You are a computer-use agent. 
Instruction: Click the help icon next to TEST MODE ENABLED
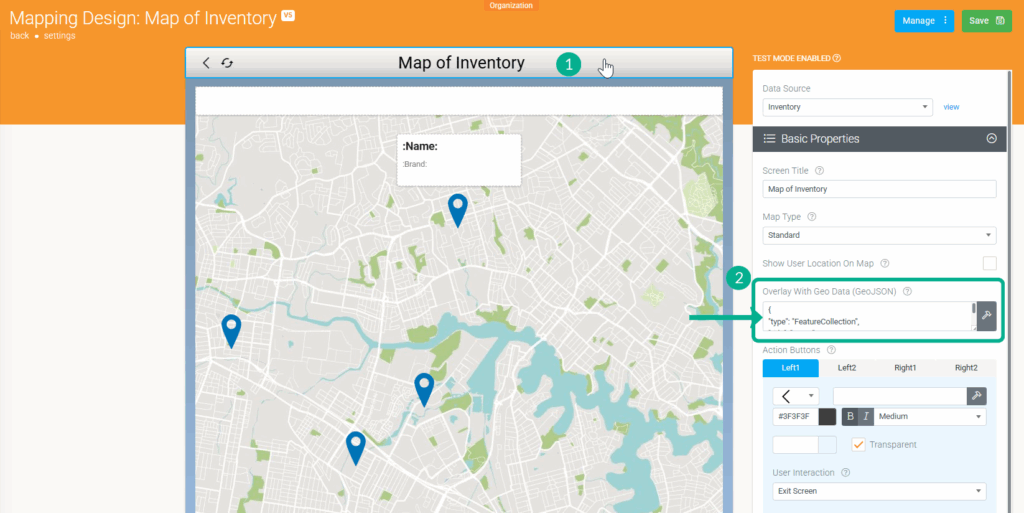(x=837, y=58)
